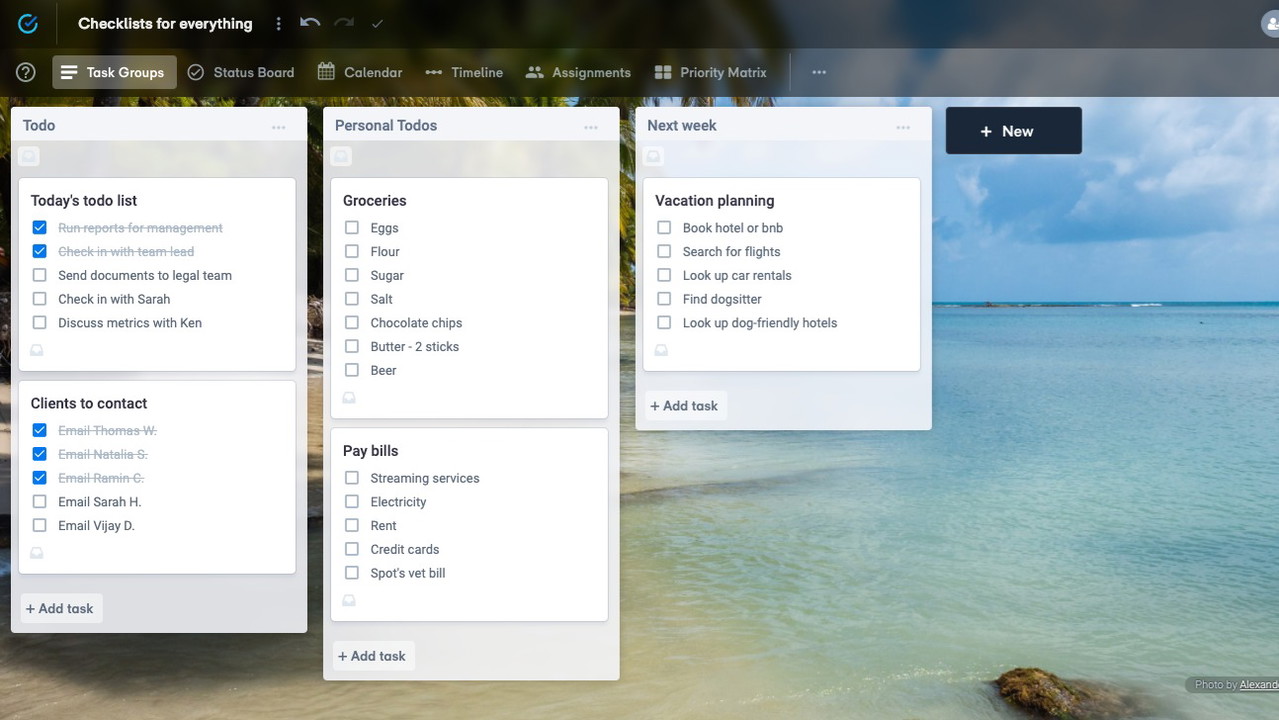Uncheck Run reports for management
Screen dimensions: 1279x720
(40, 228)
